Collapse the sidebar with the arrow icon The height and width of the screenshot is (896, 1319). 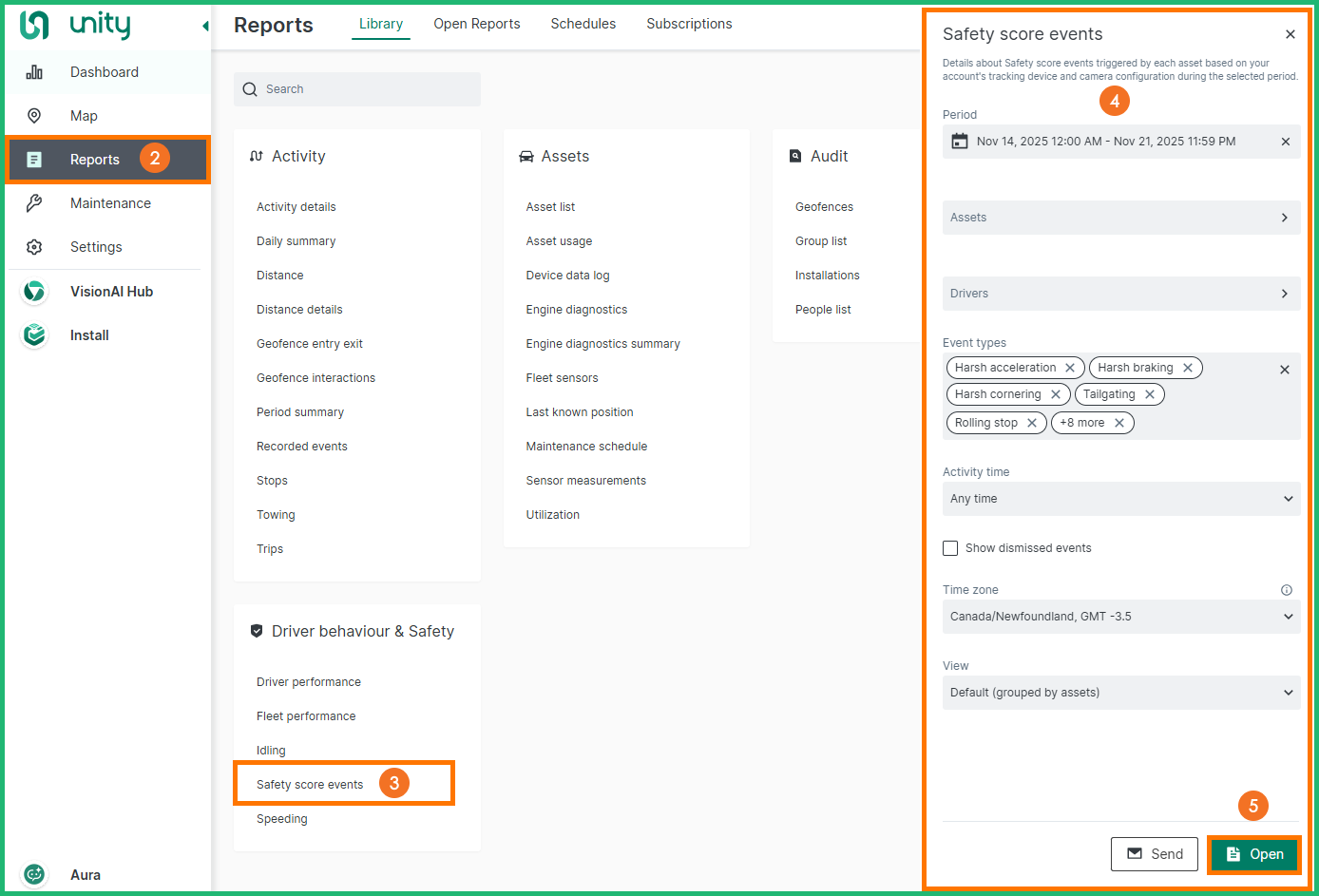point(205,26)
